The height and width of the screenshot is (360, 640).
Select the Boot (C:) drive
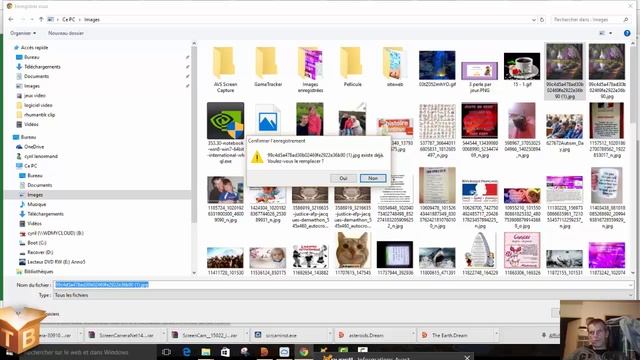[37, 243]
